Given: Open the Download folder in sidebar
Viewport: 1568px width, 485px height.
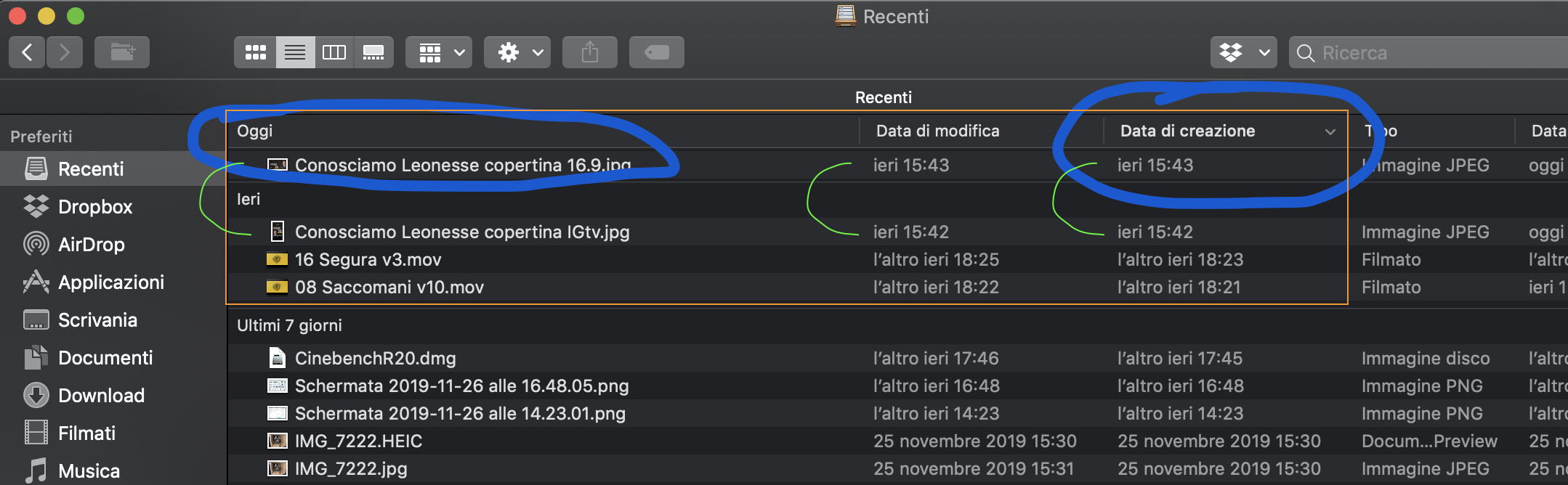Looking at the screenshot, I should [x=101, y=396].
